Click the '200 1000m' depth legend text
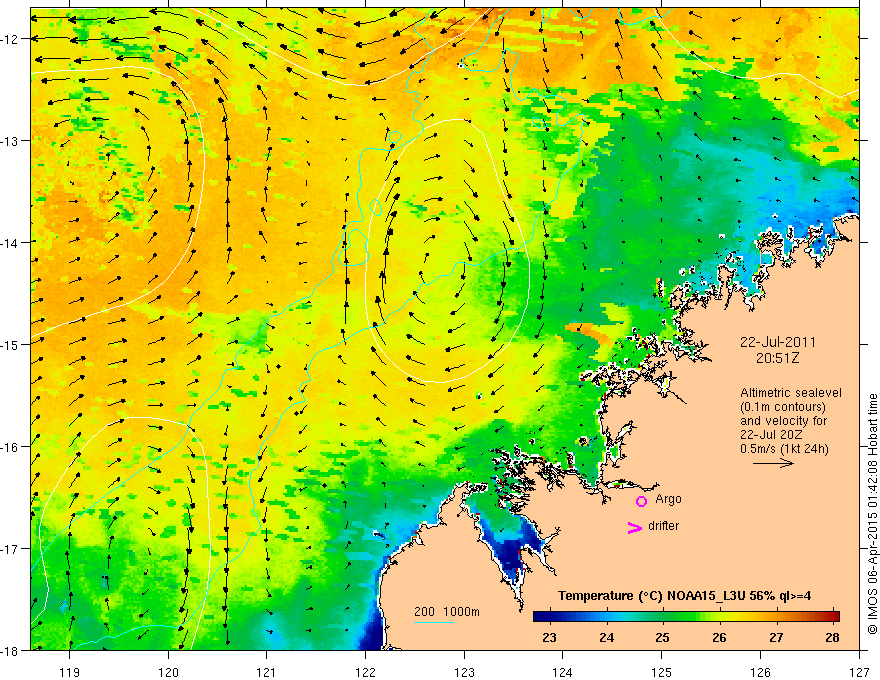Screen dimensions: 880x680 (447, 612)
